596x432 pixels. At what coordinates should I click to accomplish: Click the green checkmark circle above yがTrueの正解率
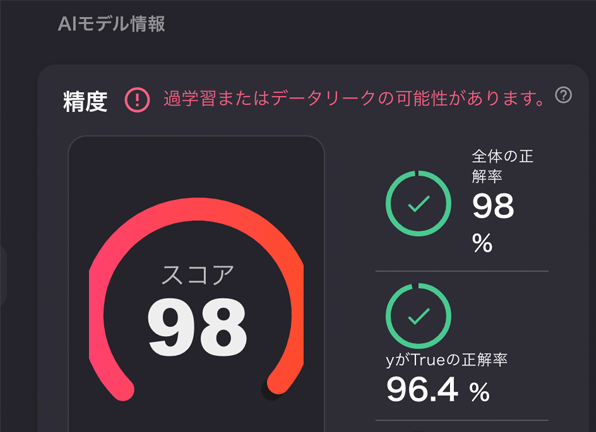(x=418, y=316)
